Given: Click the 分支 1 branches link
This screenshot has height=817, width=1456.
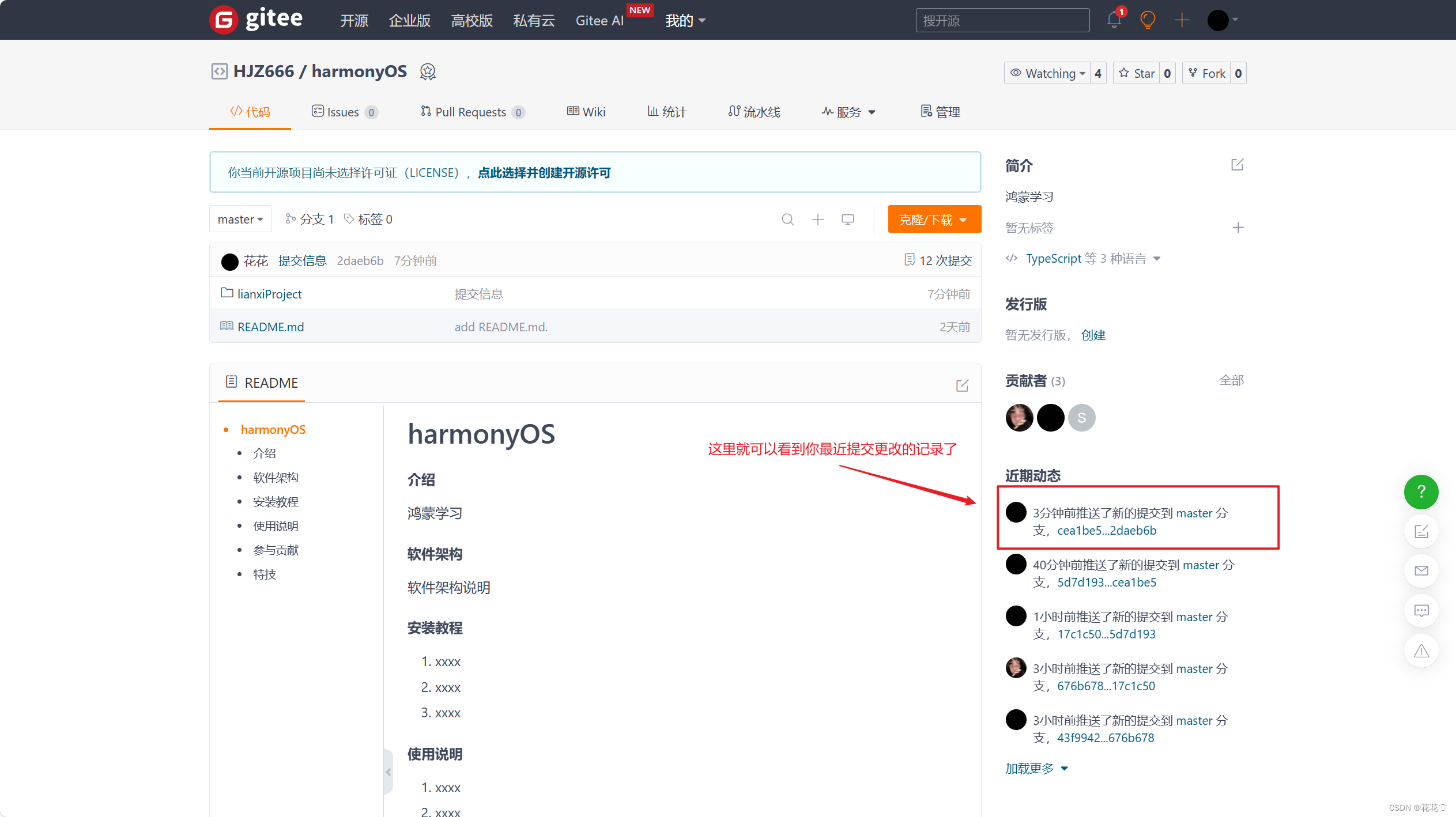Looking at the screenshot, I should (310, 220).
